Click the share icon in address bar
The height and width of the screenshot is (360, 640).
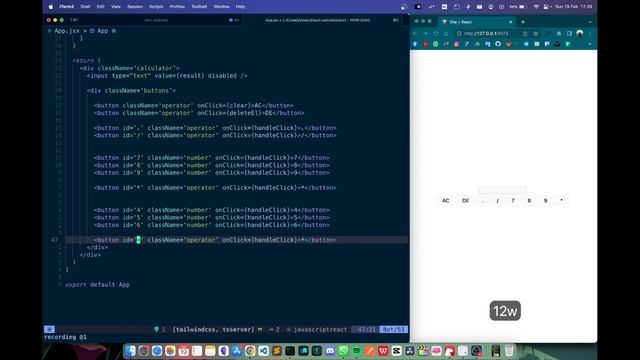pyautogui.click(x=525, y=33)
